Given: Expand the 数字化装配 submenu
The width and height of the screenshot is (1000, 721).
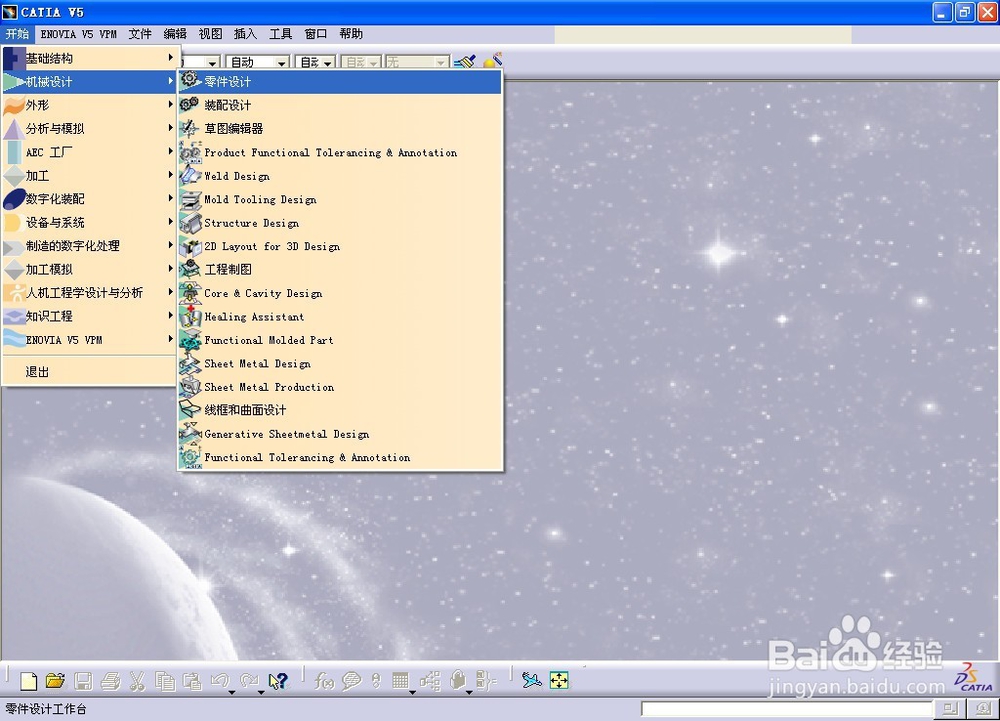Looking at the screenshot, I should [90, 199].
